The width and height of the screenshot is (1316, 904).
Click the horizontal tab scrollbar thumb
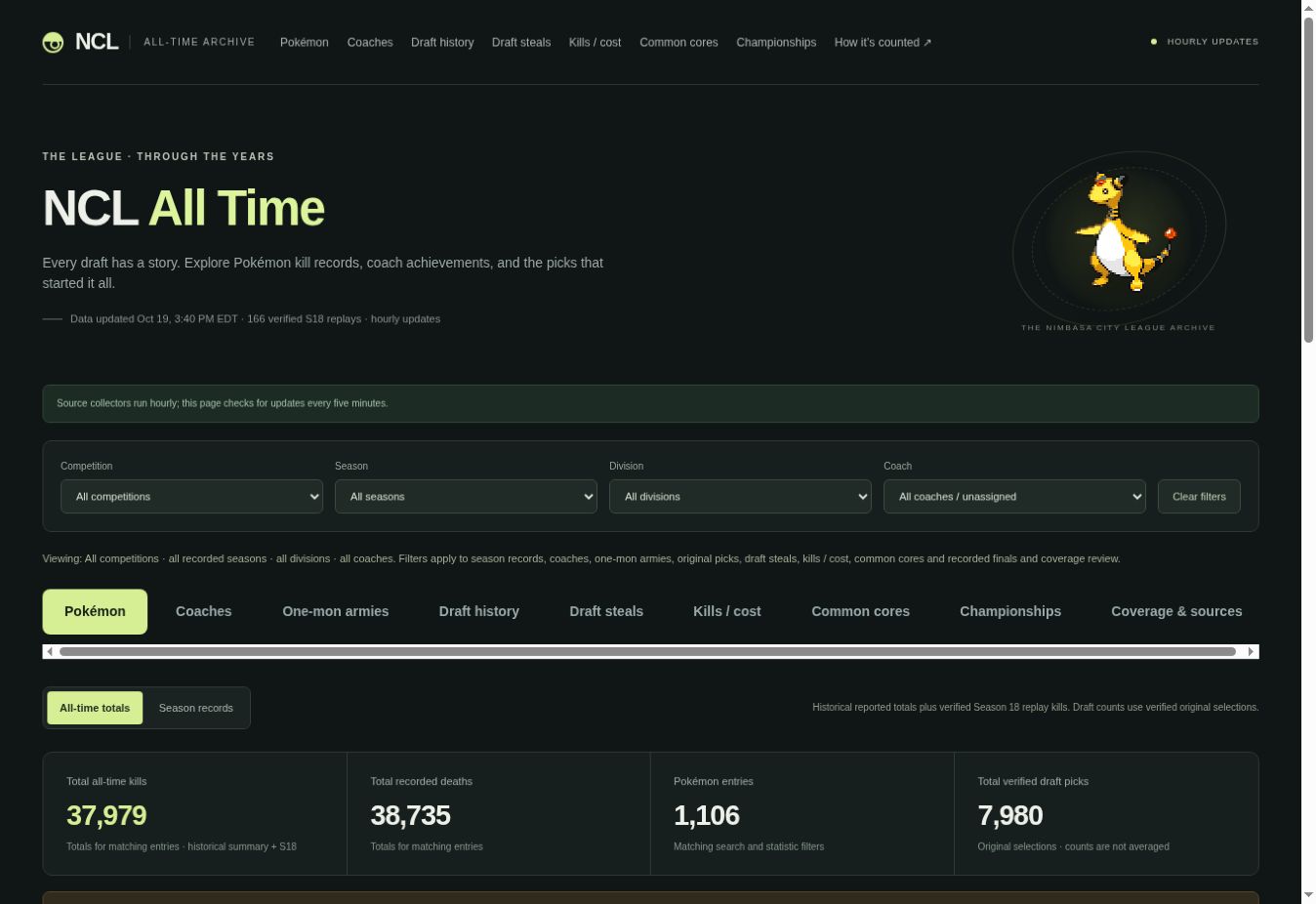(x=647, y=651)
